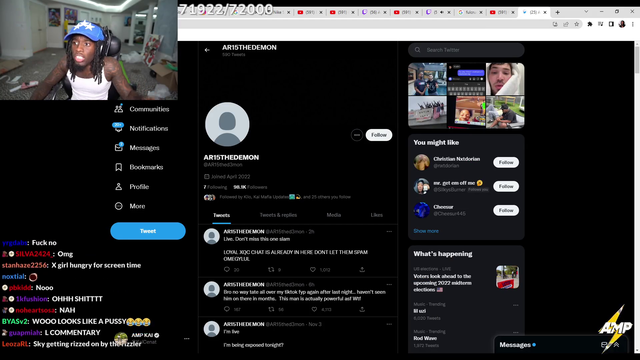Expand the Messages drawer with the chevrons

[x=616, y=345]
